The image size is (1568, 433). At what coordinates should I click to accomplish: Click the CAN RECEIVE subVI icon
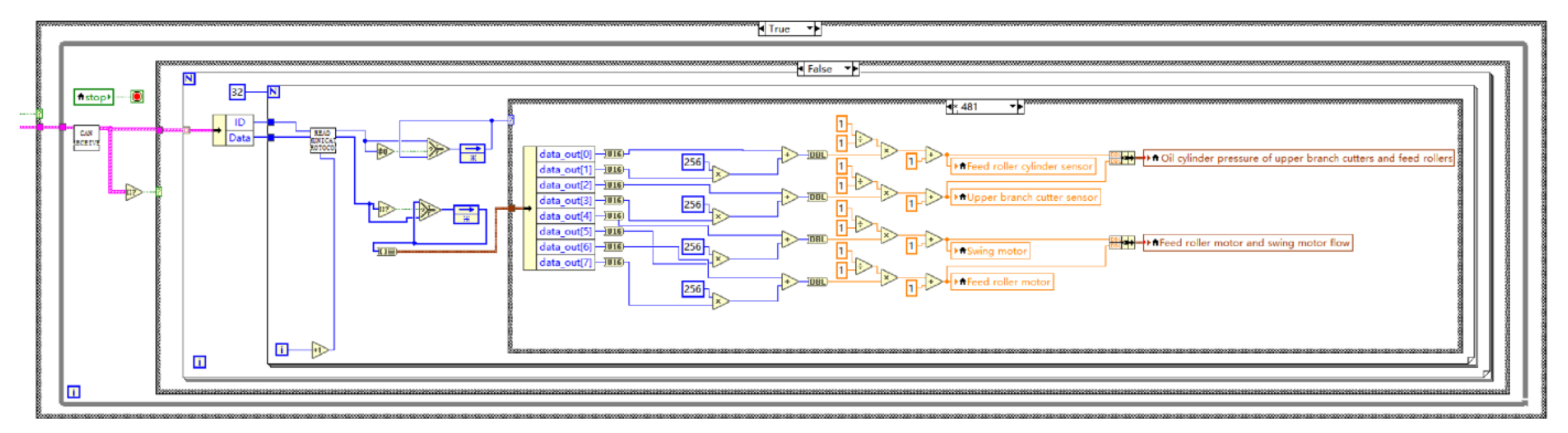[86, 138]
